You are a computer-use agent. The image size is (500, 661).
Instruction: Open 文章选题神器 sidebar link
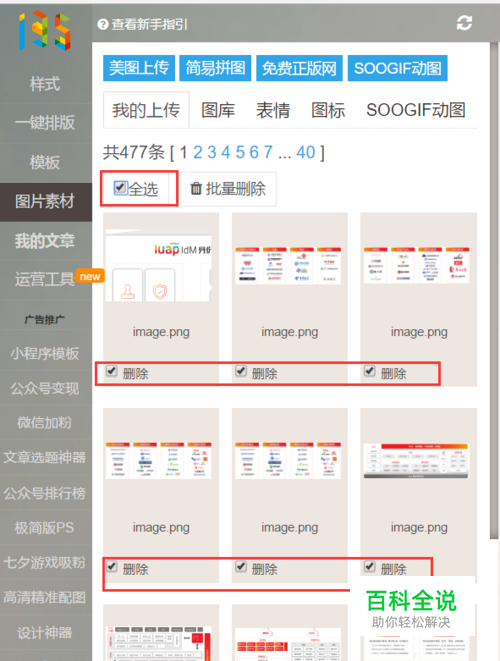(x=45, y=457)
